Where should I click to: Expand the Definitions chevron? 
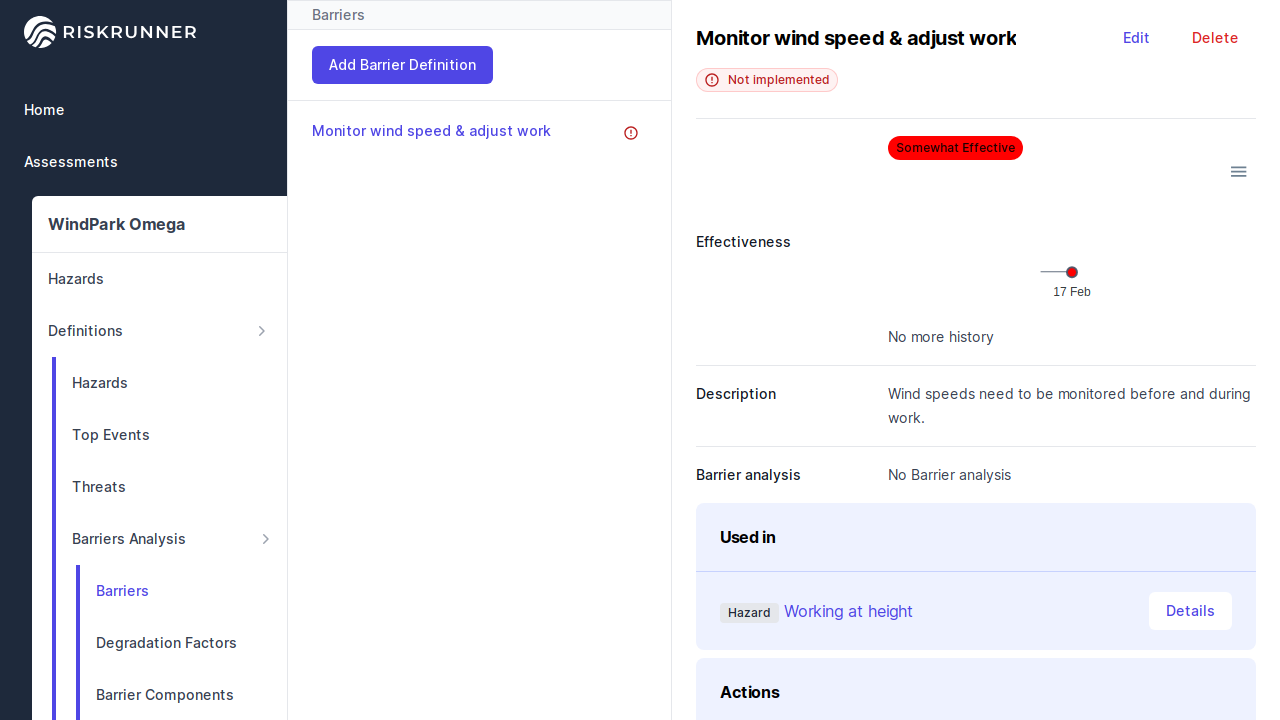[x=262, y=331]
